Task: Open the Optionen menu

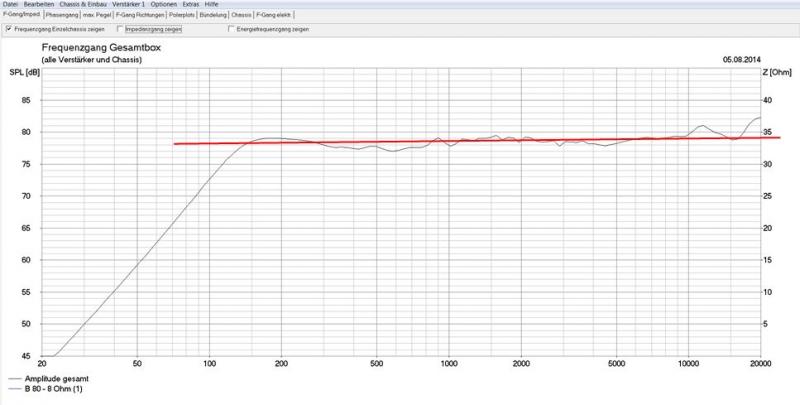Action: (x=164, y=4)
